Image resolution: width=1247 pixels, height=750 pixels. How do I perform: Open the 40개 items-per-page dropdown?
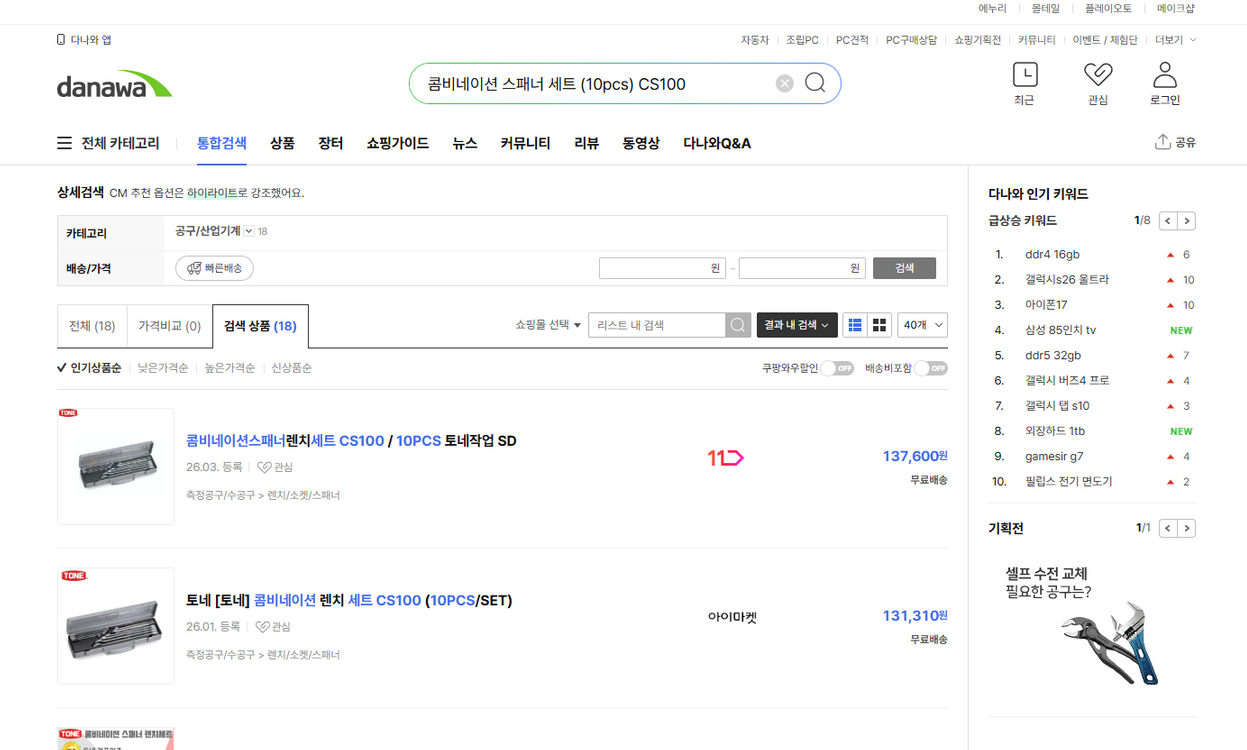click(x=922, y=325)
